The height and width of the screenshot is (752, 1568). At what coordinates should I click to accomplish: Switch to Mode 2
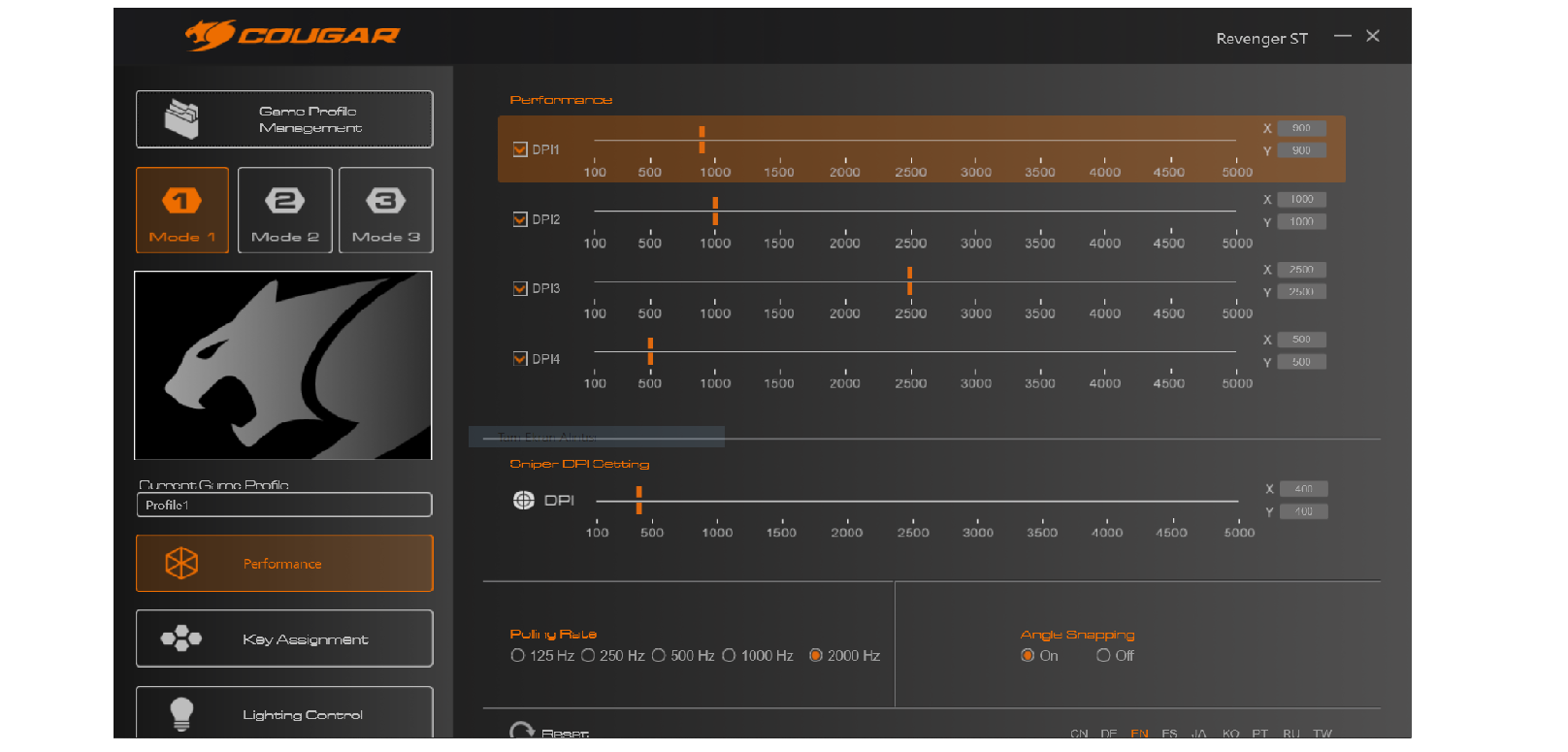point(285,211)
